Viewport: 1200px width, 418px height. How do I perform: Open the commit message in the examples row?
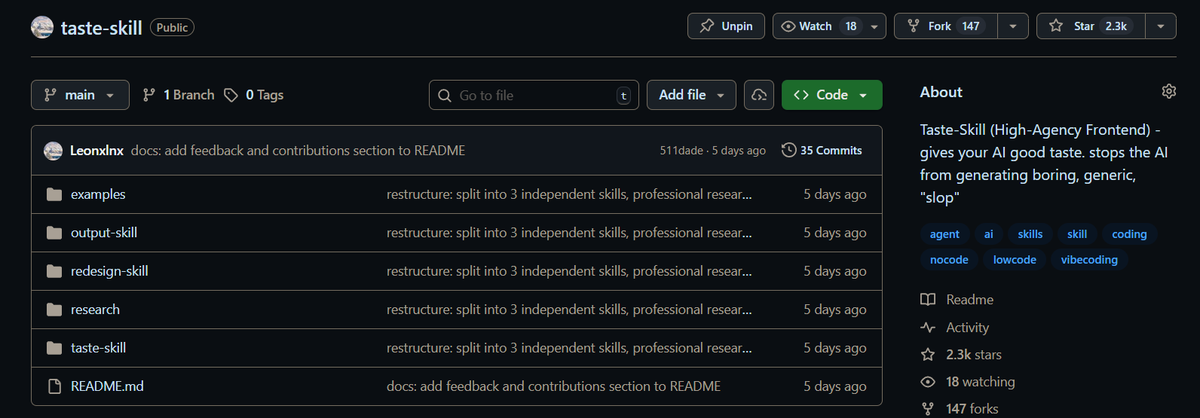(x=569, y=195)
